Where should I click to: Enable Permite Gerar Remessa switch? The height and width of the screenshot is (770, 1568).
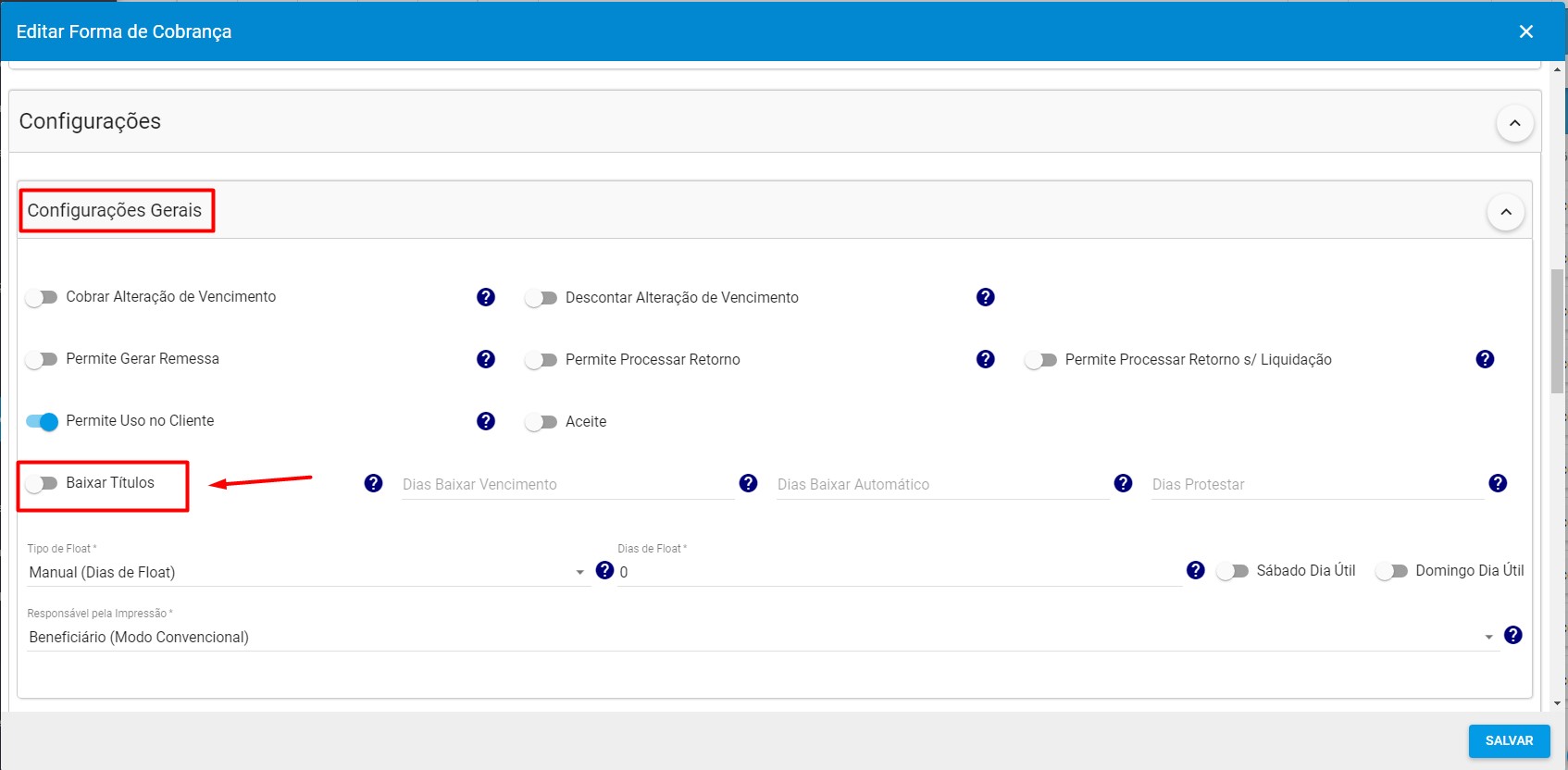(x=42, y=359)
